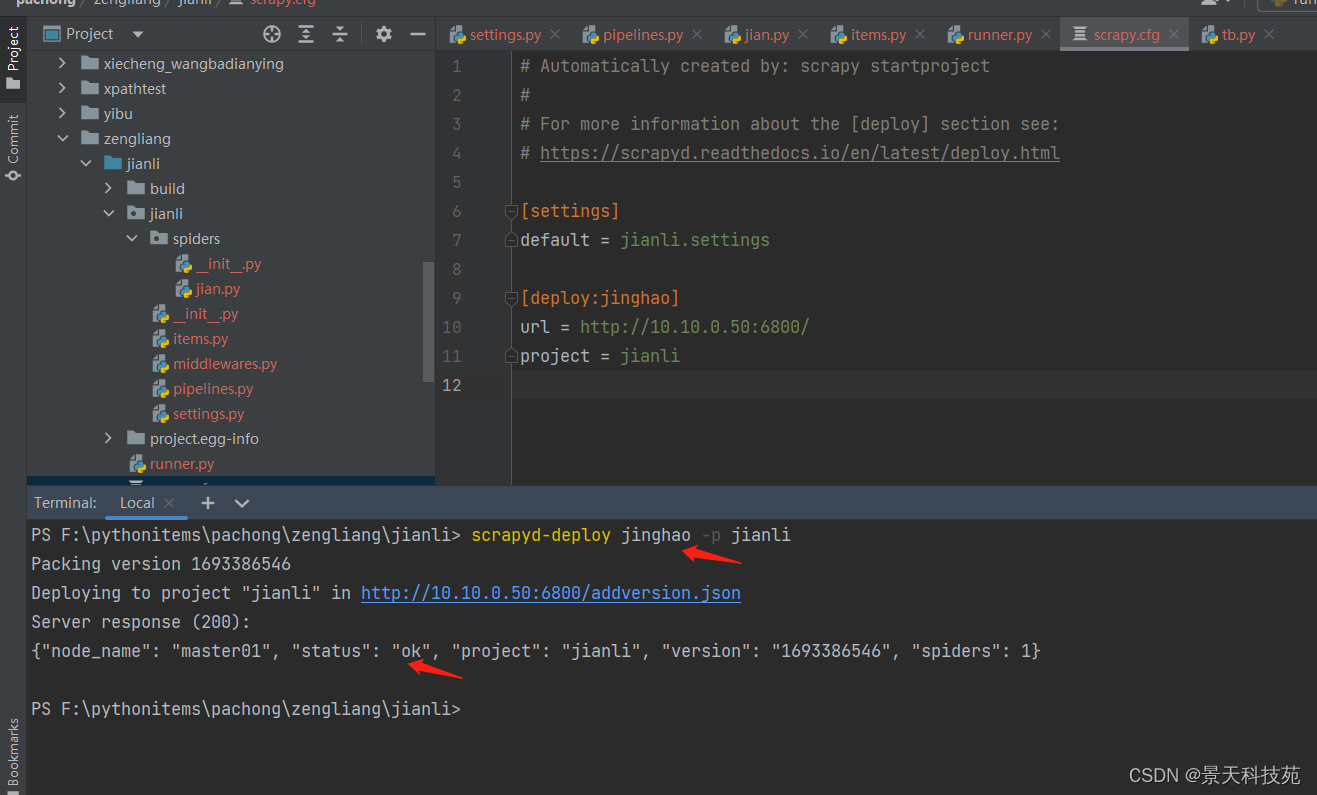
Task: Click the Select Opened File target icon
Action: 272,34
